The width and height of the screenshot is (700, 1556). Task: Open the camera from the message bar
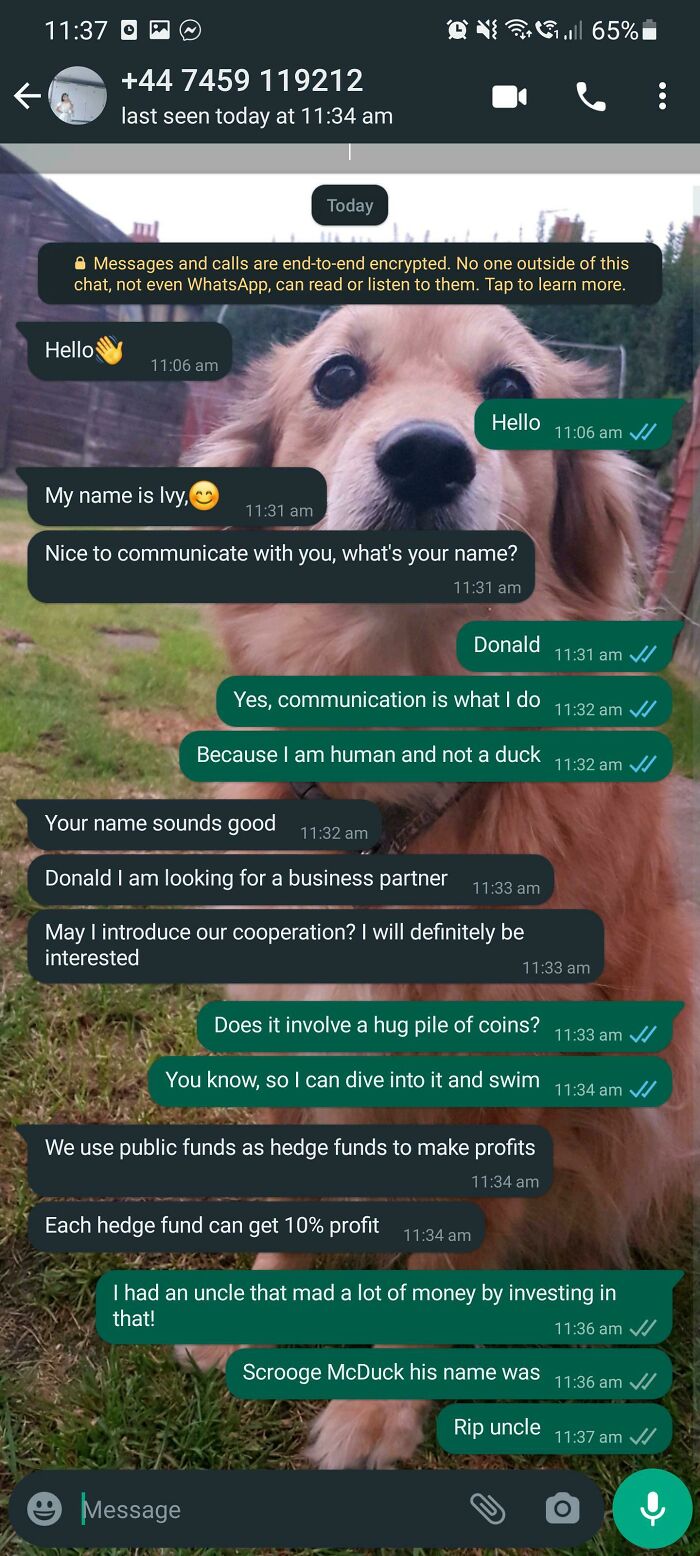tap(562, 1508)
